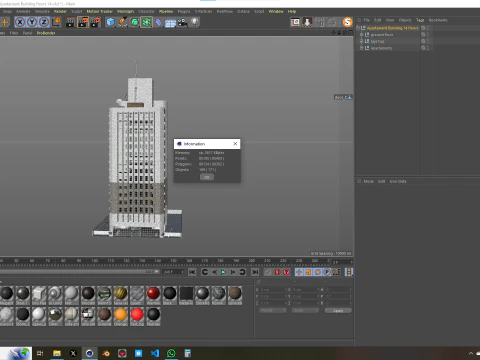Open the Motion Tracker menu
The width and height of the screenshot is (480, 360).
99,11
